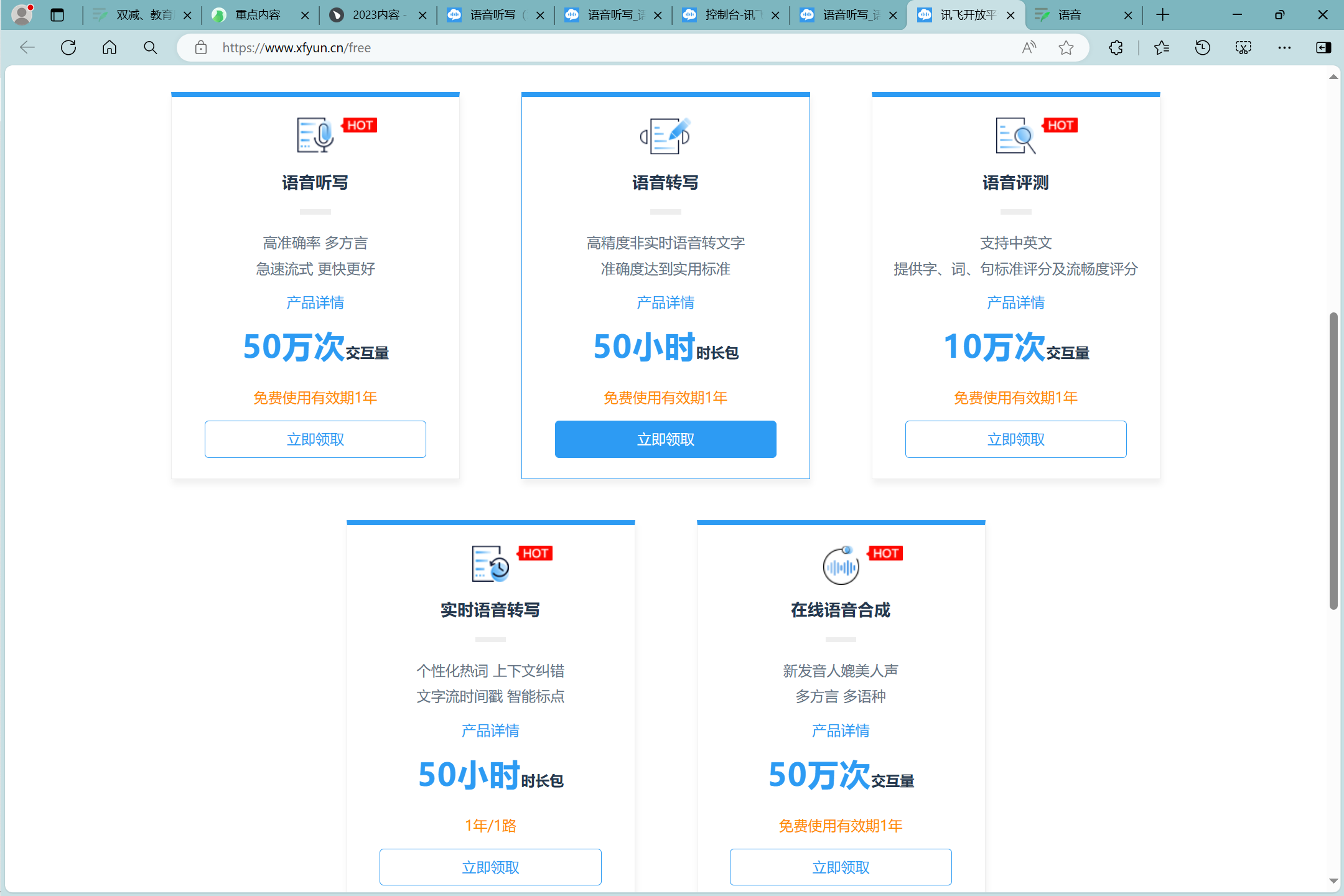Screen dimensions: 1344x896
Task: Click the 语音转写 pen product icon
Action: tap(665, 135)
